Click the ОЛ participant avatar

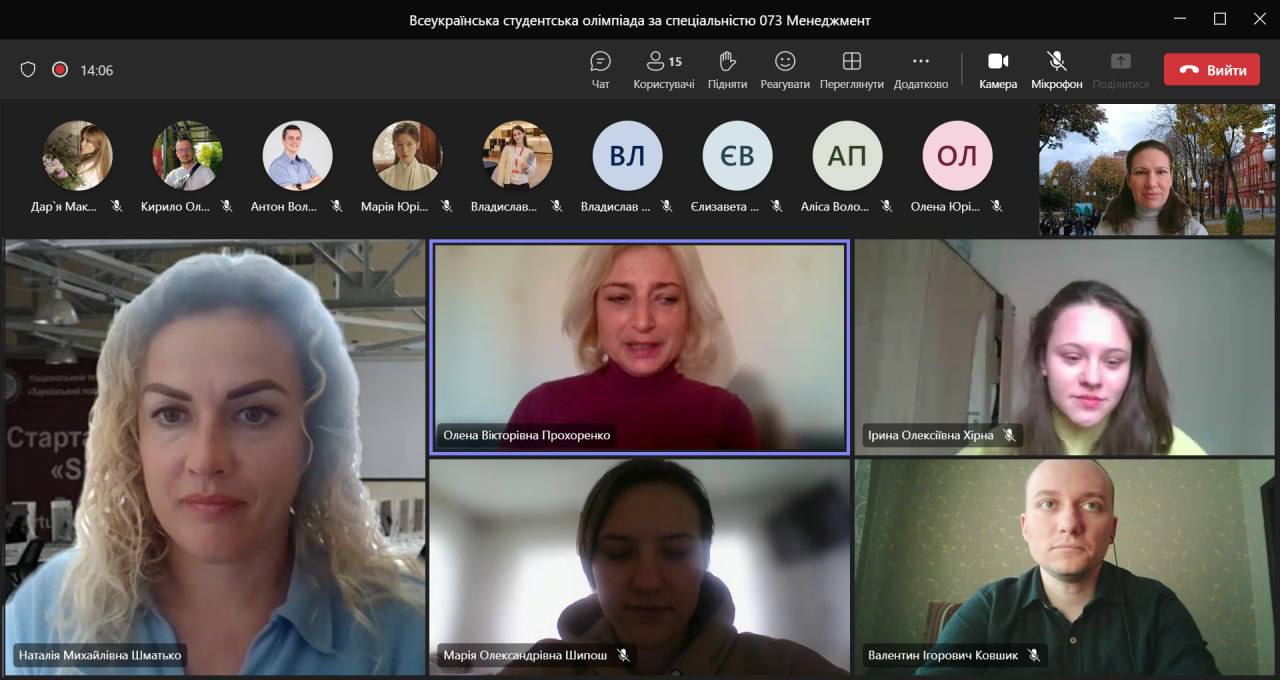[957, 156]
